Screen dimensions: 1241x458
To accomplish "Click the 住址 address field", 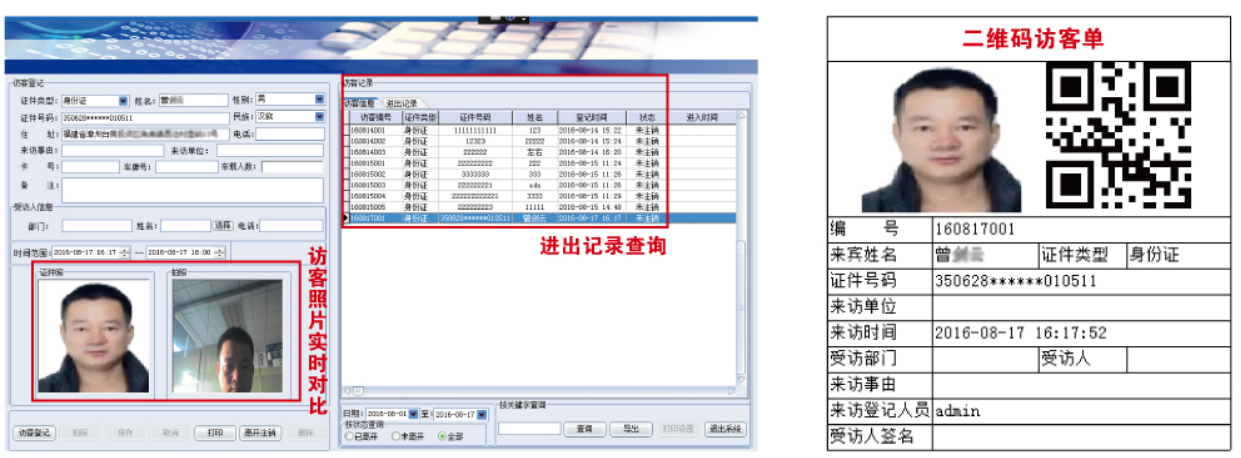I will (x=145, y=134).
